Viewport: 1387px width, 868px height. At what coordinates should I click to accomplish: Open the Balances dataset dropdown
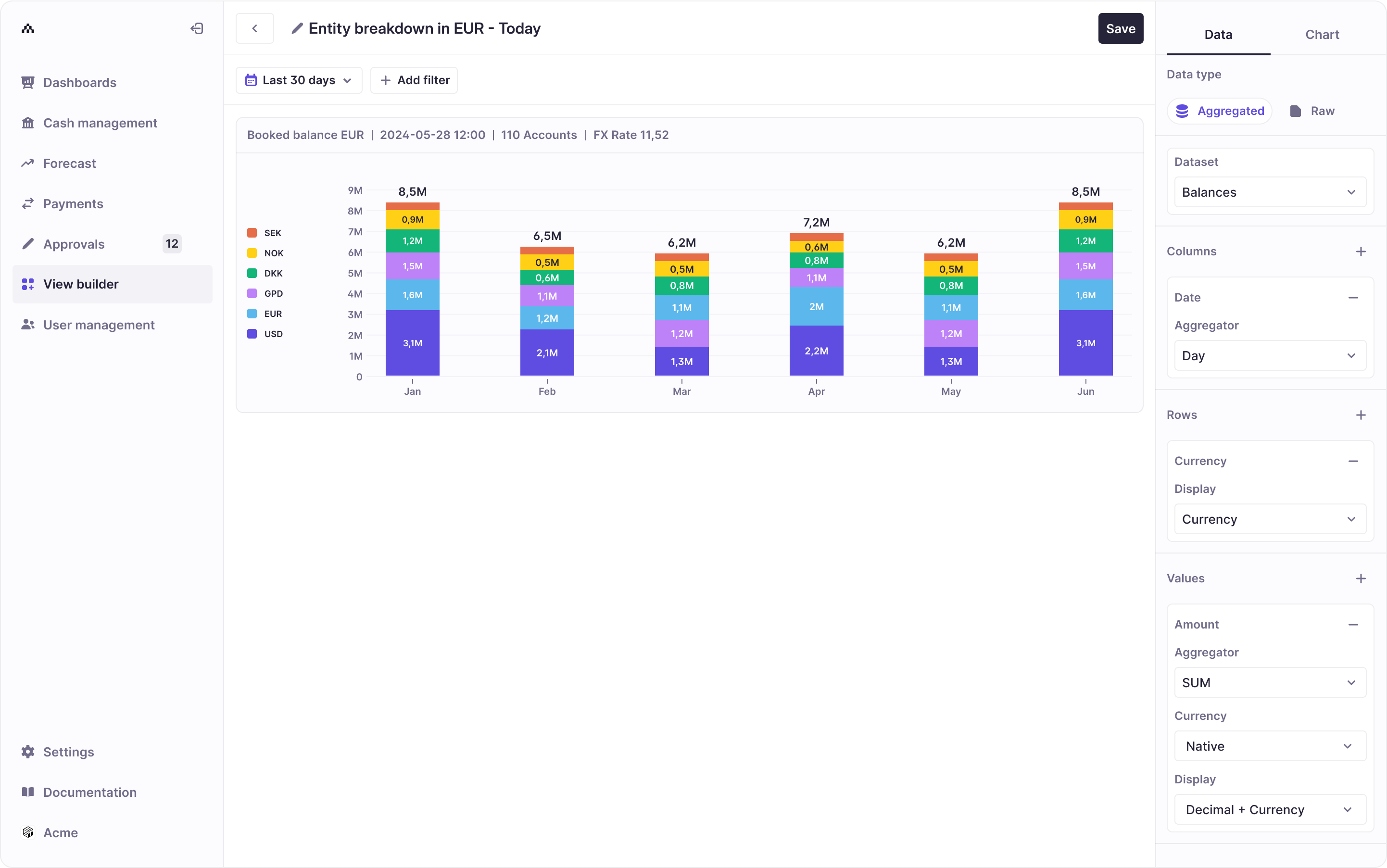(x=1269, y=192)
